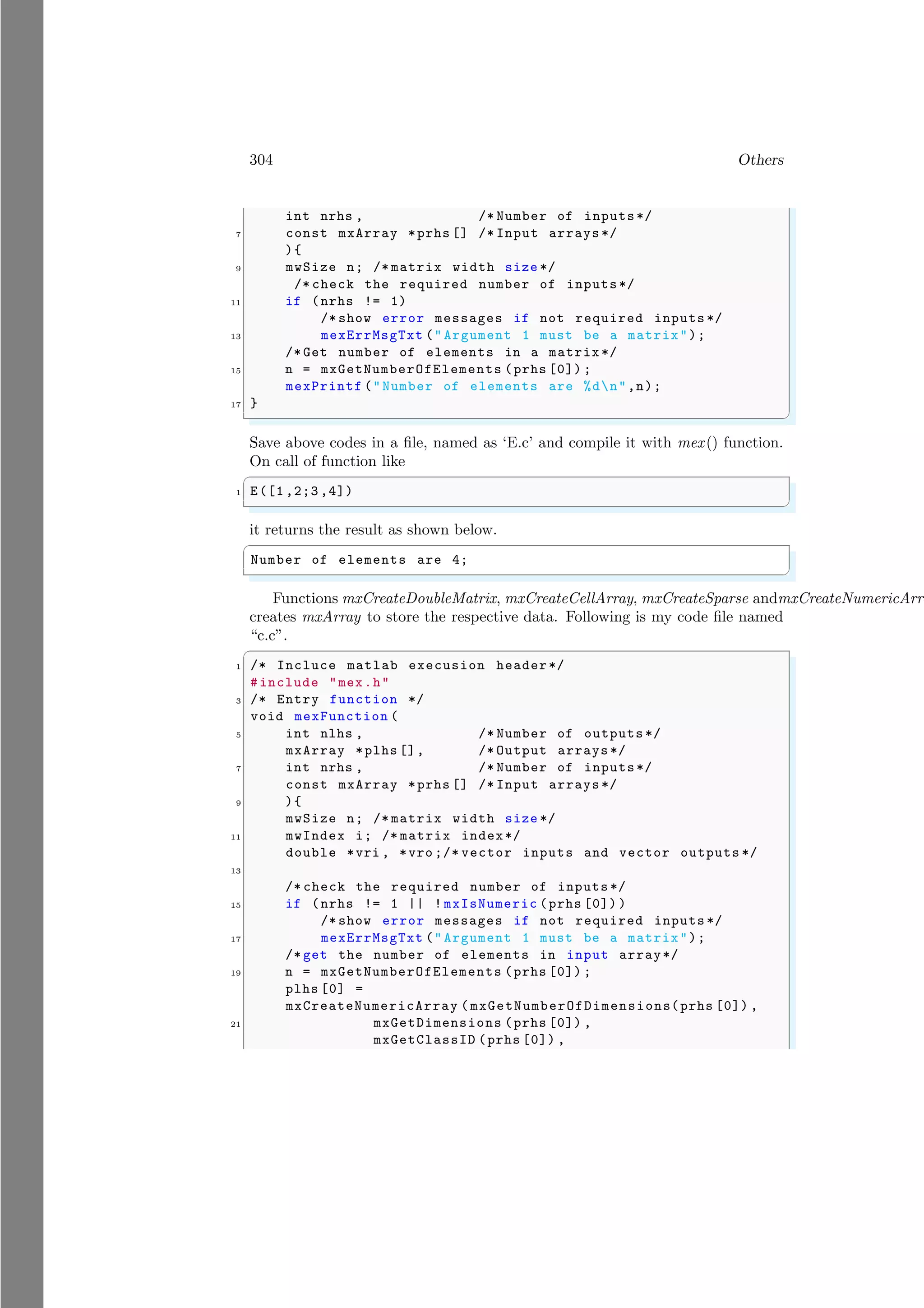924x1308 pixels.
Task: Click the comment "/* Entry function */"
Action: pyautogui.click(x=337, y=700)
